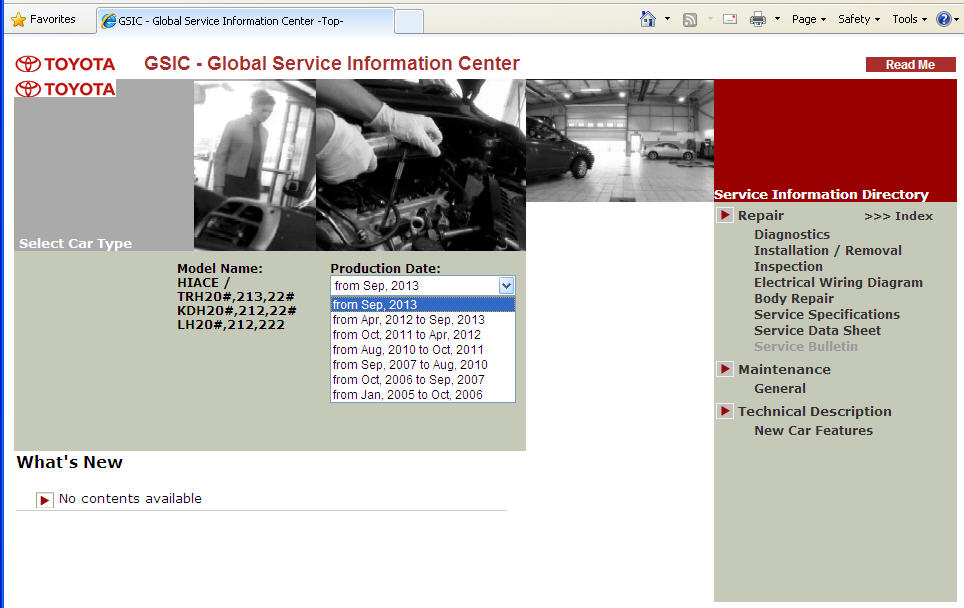Choose 'from Apr, 2012 to Sep, 2013'
The width and height of the screenshot is (964, 608).
click(422, 320)
